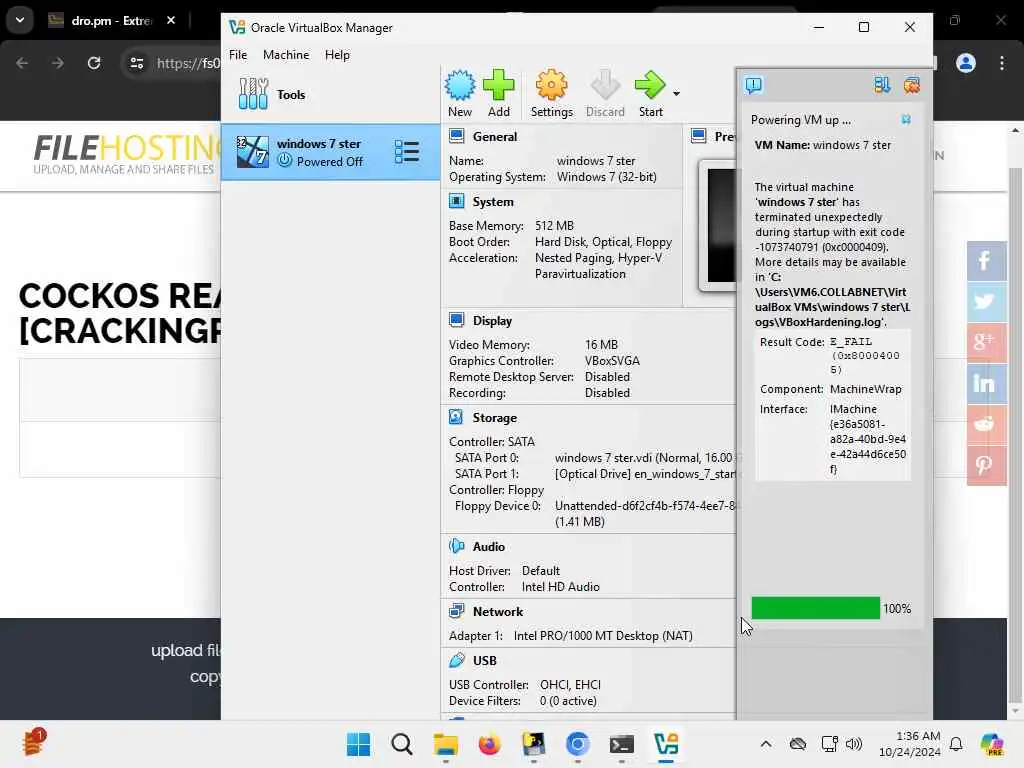Dismiss the Powering VM up notification
The image size is (1024, 768).
tap(906, 120)
